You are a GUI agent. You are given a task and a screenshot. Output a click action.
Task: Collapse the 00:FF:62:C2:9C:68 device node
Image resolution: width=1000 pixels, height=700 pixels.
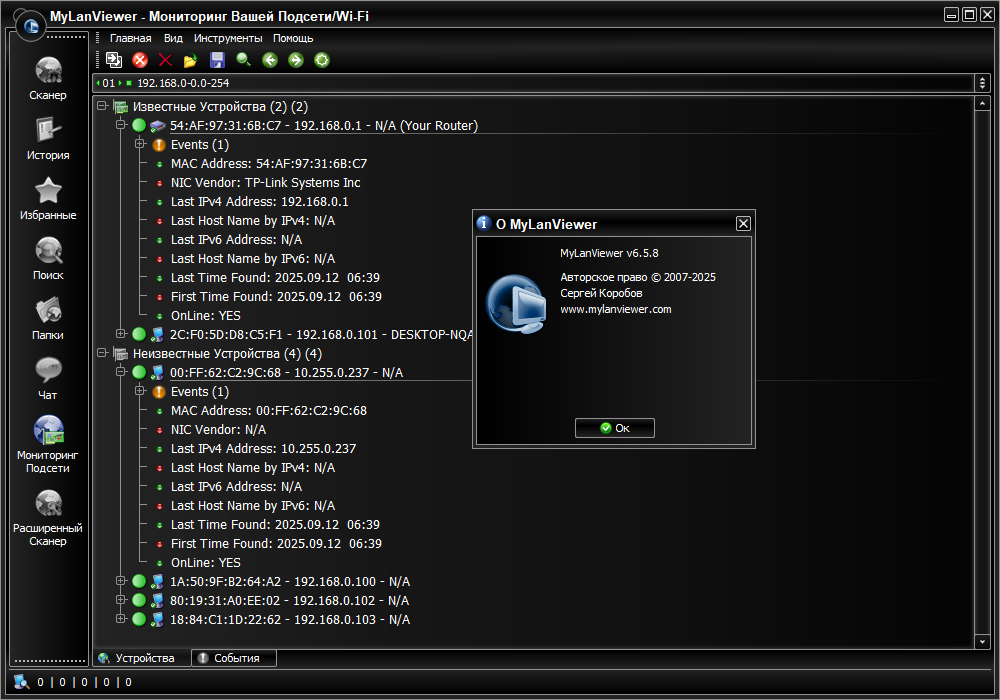pos(121,372)
